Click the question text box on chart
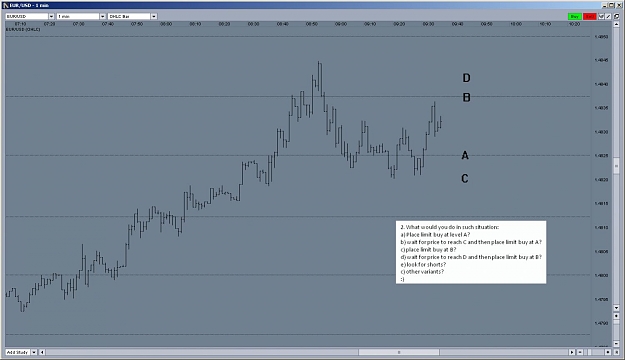Viewport: 625px width, 360px height. click(x=471, y=252)
